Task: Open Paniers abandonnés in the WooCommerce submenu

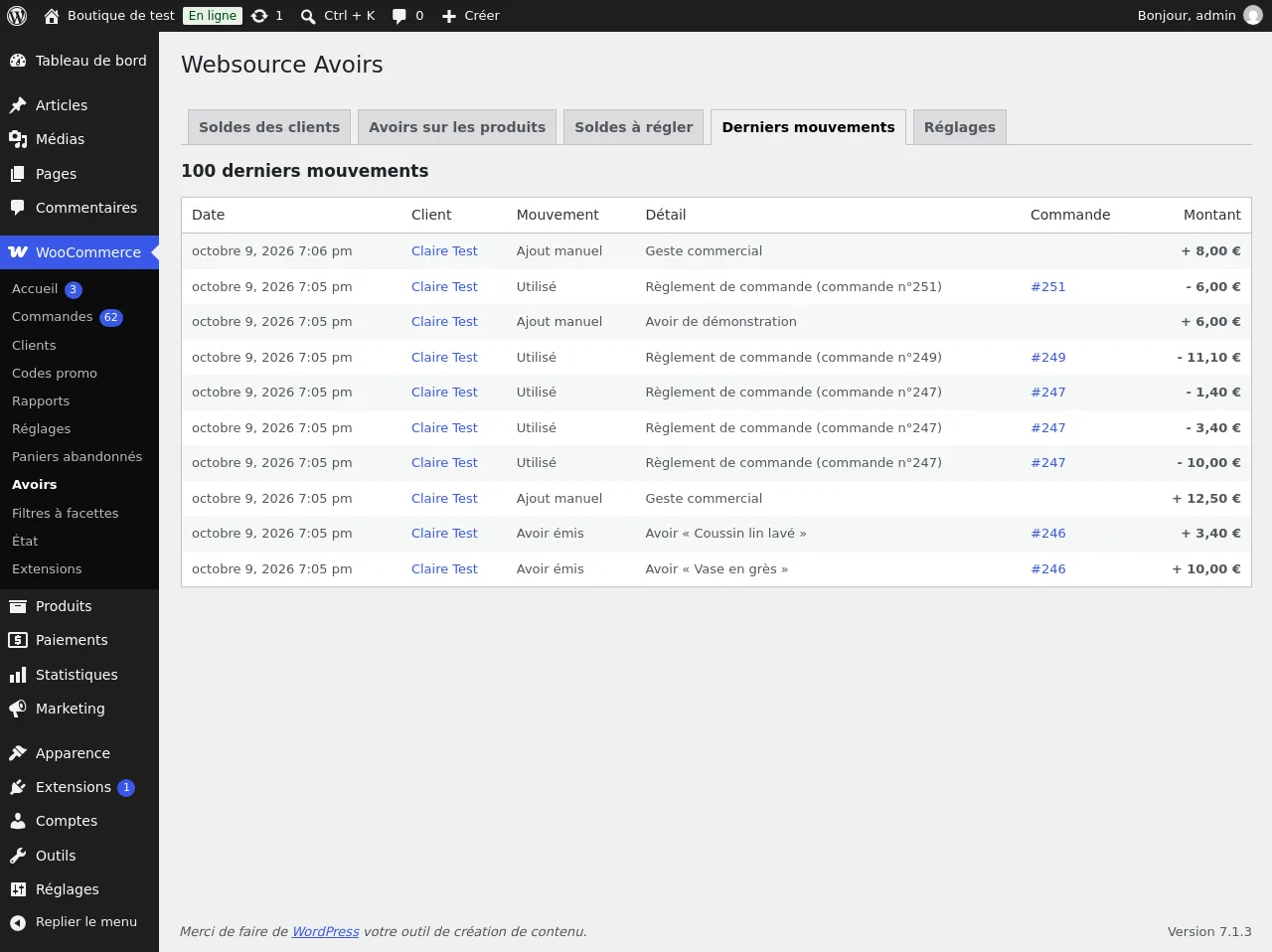Action: (78, 456)
